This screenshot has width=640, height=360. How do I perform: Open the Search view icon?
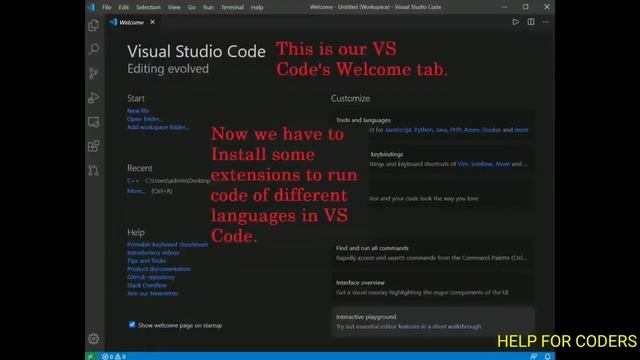pos(93,49)
